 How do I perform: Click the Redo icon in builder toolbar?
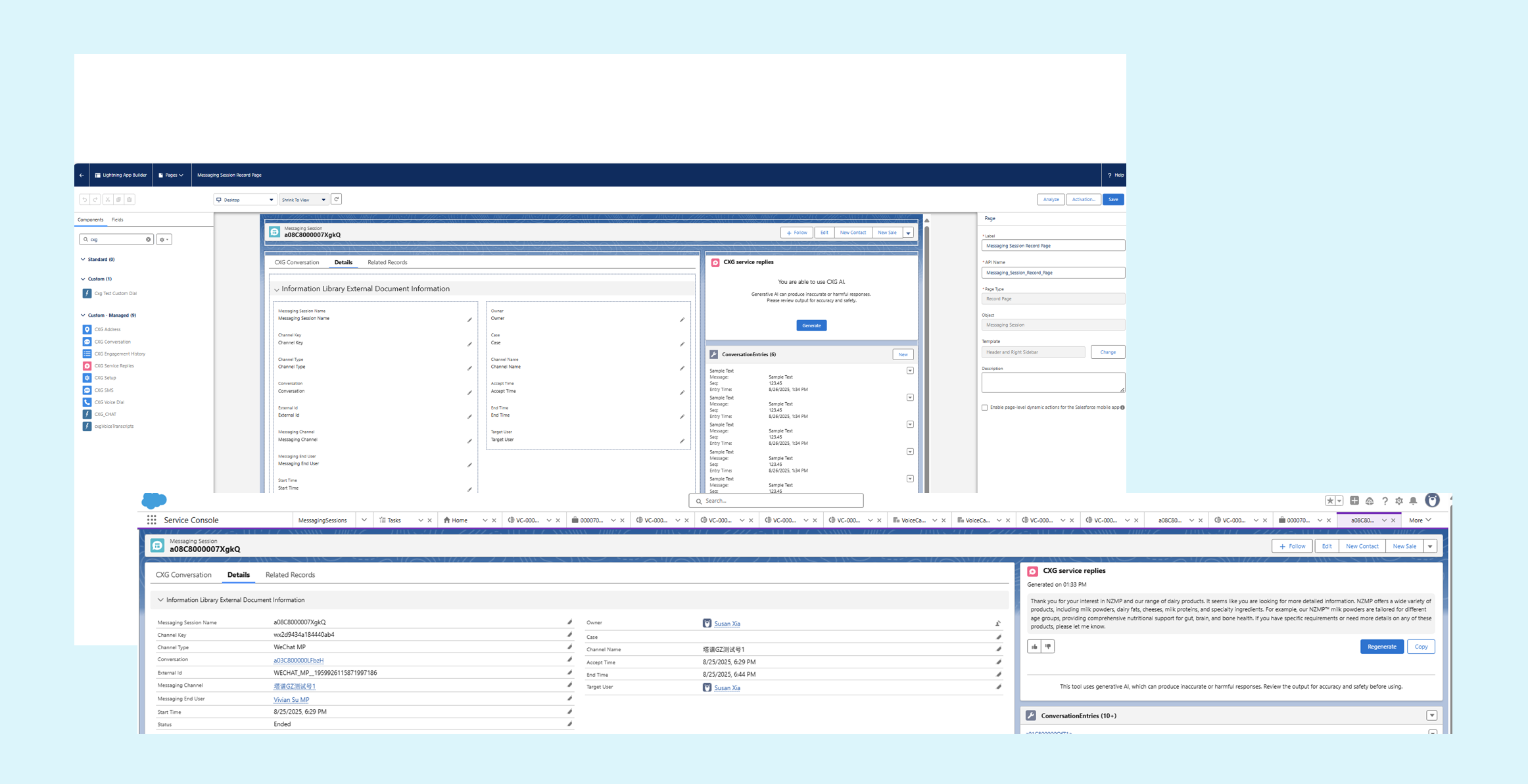tap(95, 200)
